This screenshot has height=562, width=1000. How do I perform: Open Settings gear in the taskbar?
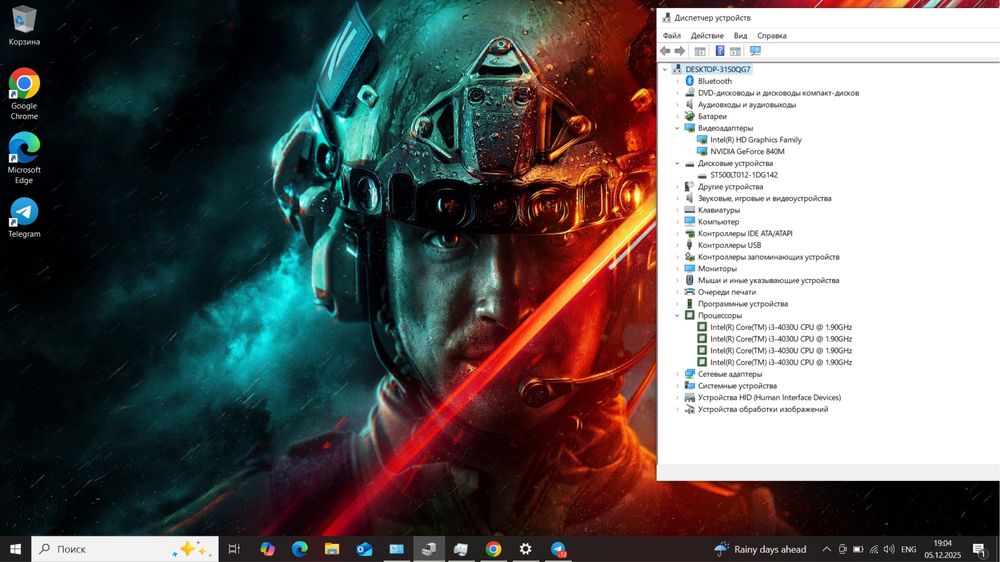pos(526,549)
